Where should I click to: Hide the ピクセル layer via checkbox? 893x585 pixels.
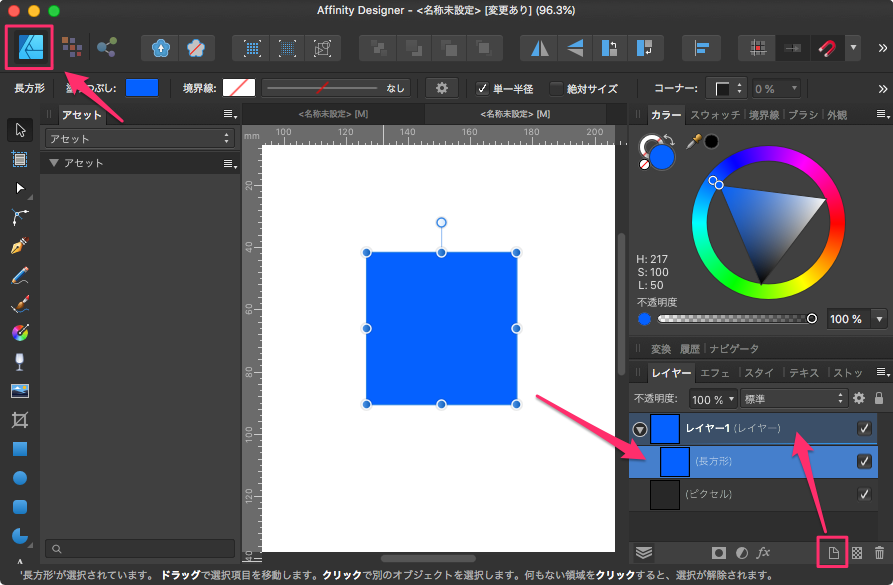point(864,494)
